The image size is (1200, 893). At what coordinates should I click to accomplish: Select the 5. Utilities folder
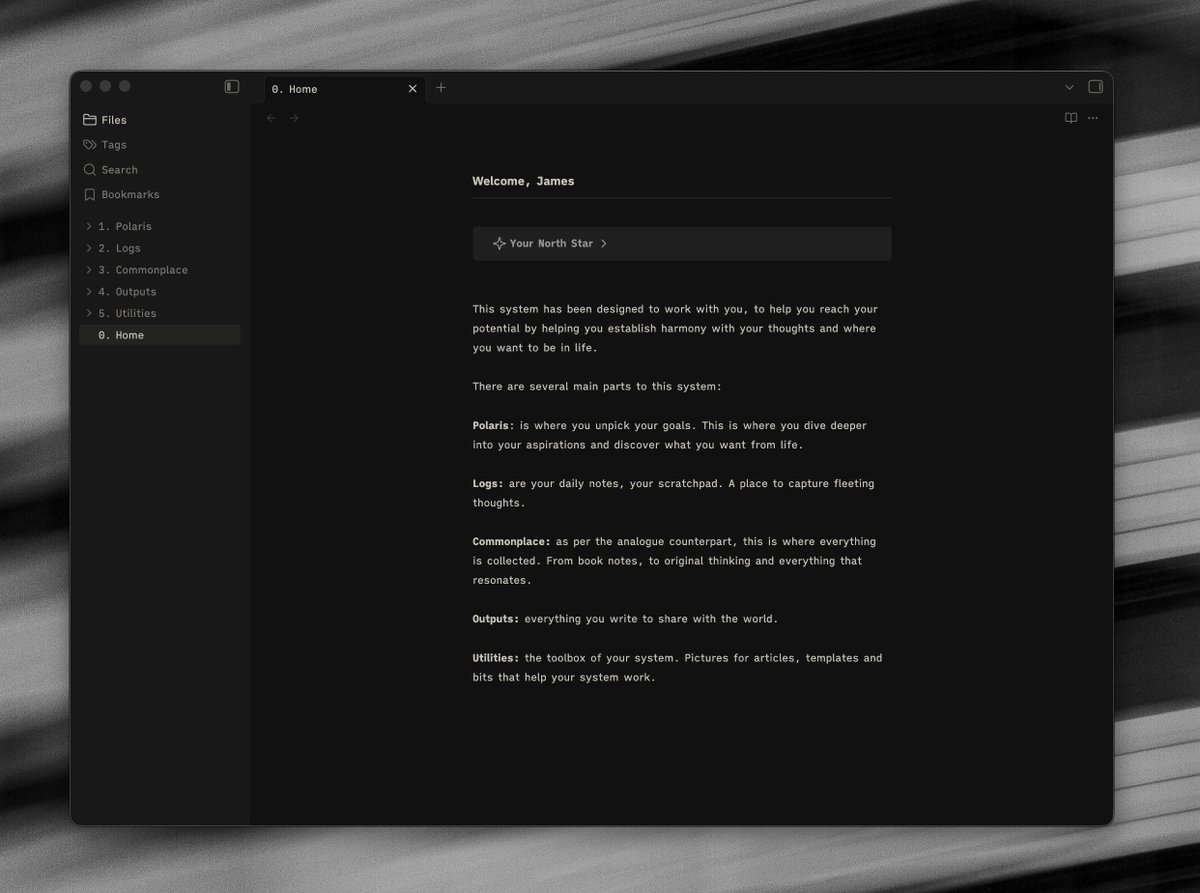(160, 313)
